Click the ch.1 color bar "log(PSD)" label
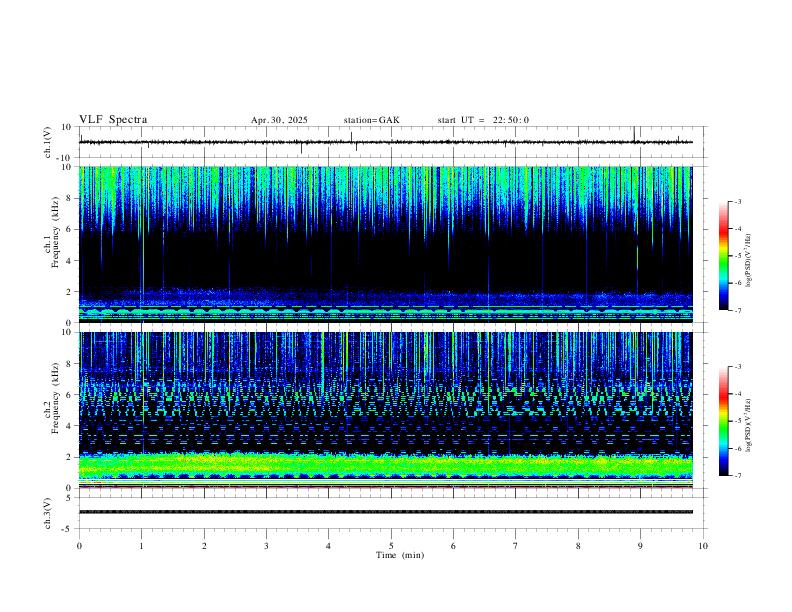The width and height of the screenshot is (792, 612). 748,260
